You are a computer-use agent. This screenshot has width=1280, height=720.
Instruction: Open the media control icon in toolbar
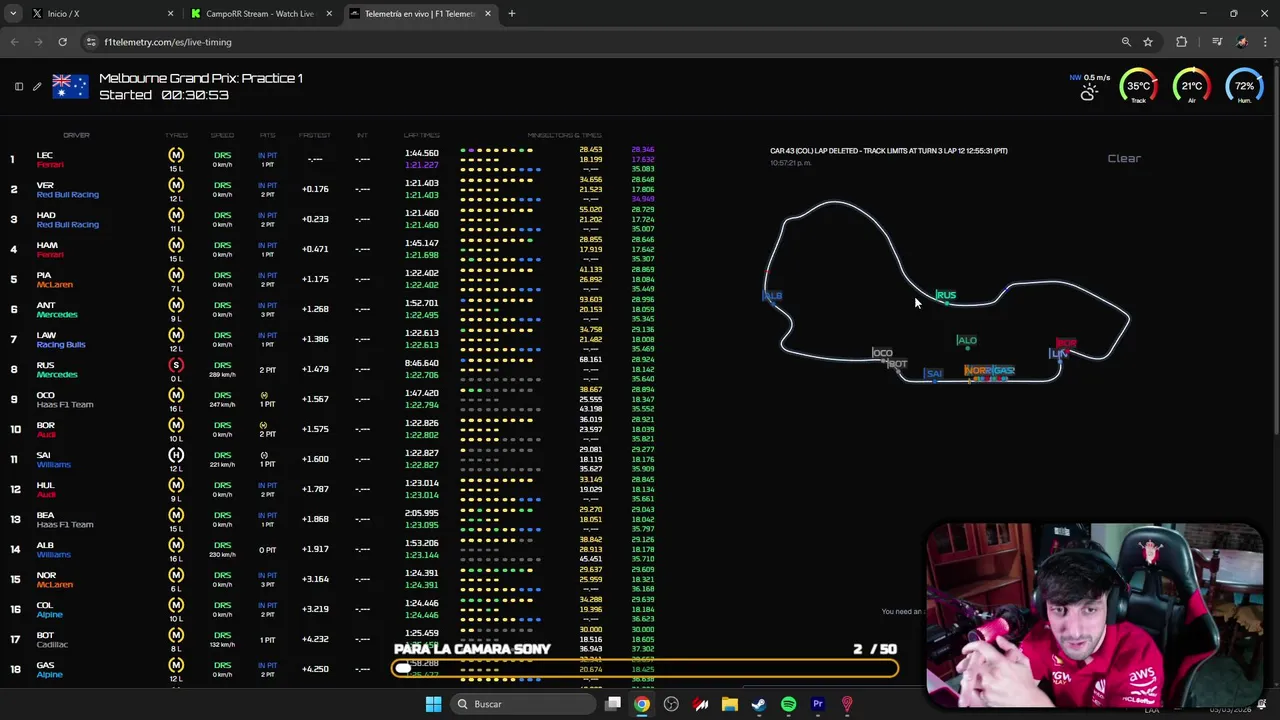(x=1217, y=42)
